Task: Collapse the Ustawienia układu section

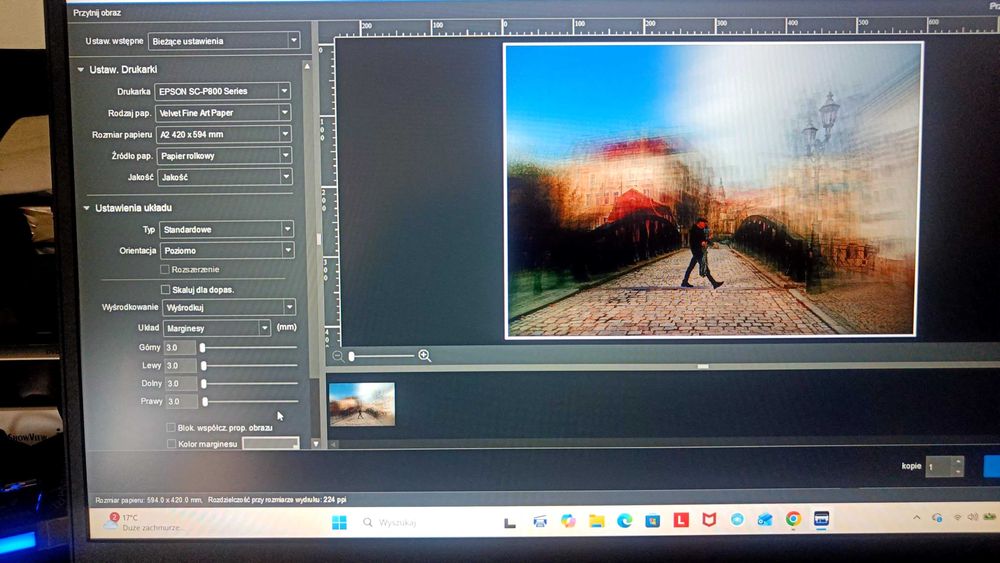Action: pyautogui.click(x=87, y=208)
